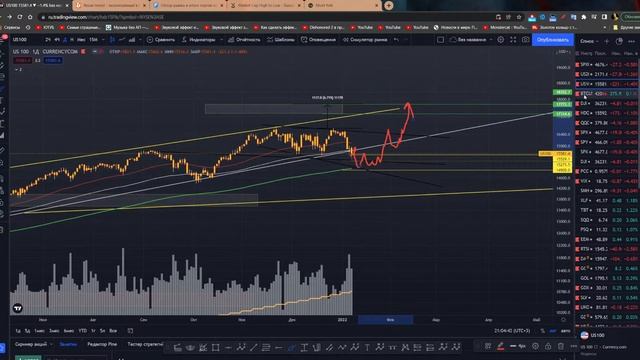Open a new browser tab with plus

(389, 5)
